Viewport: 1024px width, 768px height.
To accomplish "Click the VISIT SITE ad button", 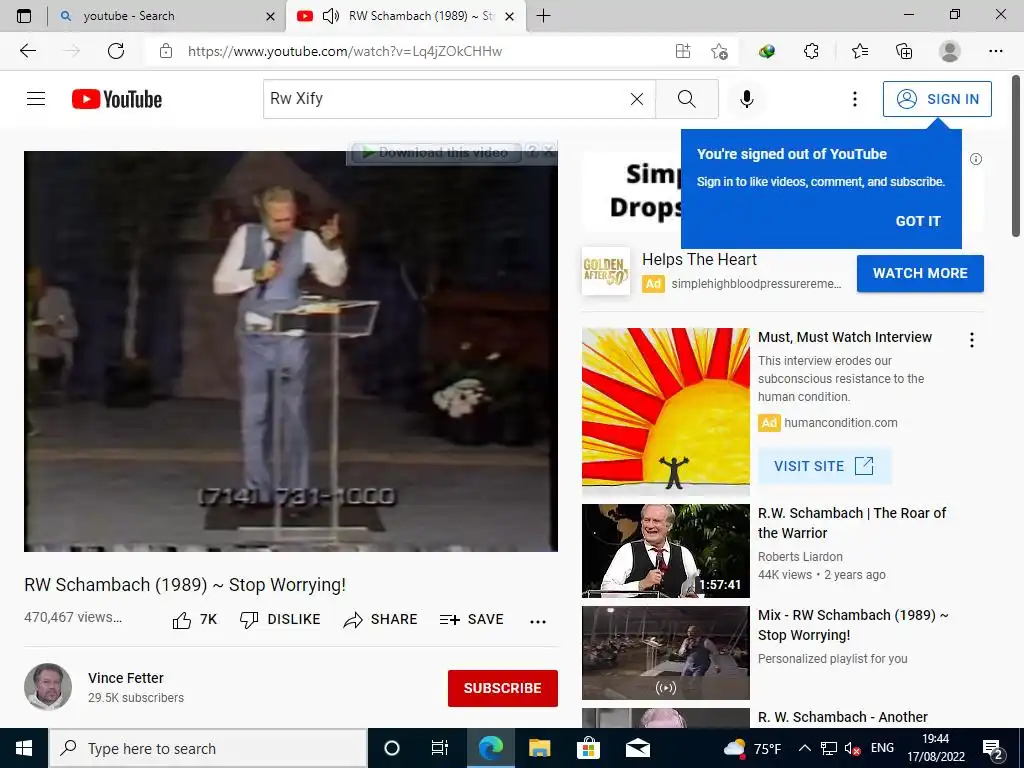I will 824,466.
